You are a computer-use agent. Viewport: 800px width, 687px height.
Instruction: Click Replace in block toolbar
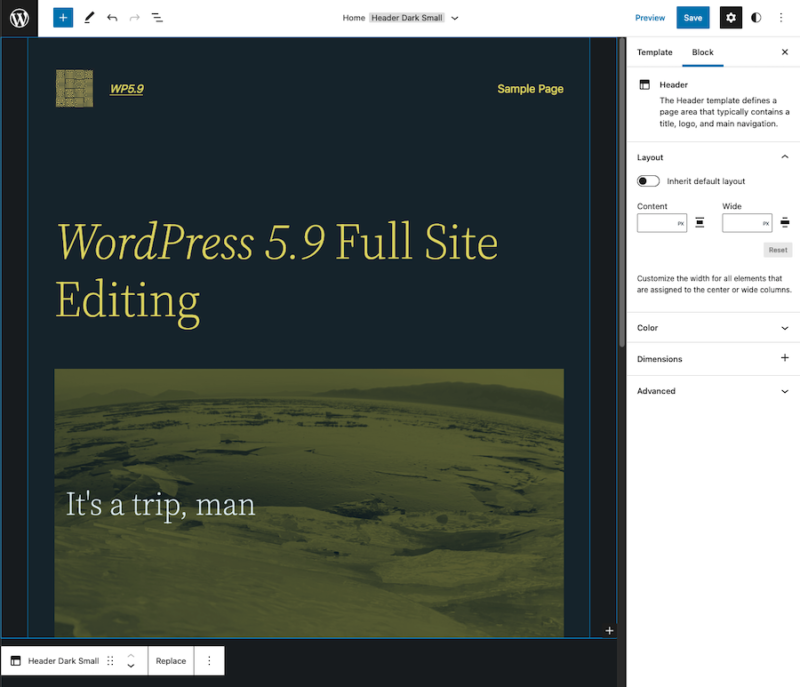tap(171, 661)
